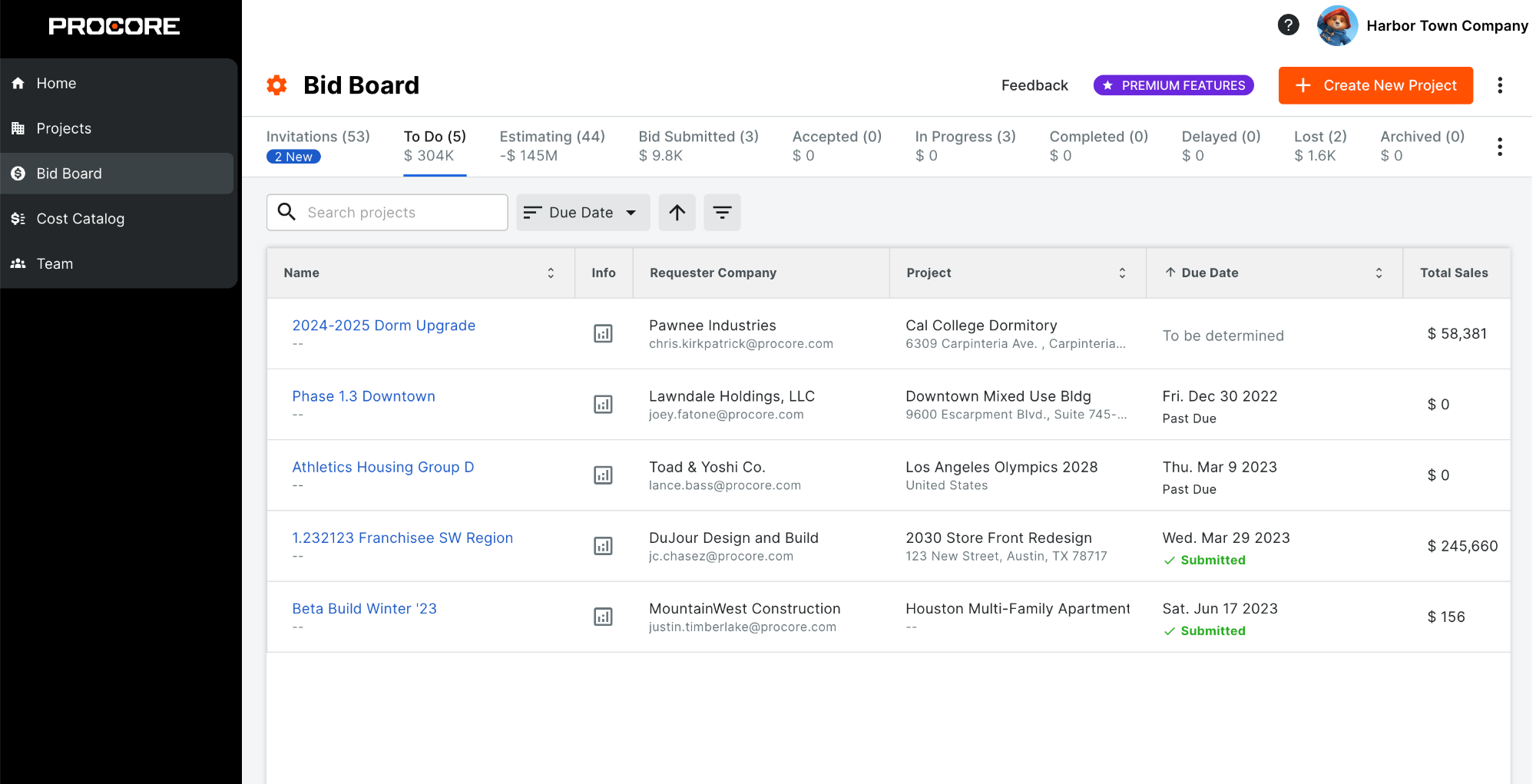The height and width of the screenshot is (784, 1536).
Task: Open the bid info chart icon for Phase 1.3 Downtown
Action: pyautogui.click(x=603, y=404)
